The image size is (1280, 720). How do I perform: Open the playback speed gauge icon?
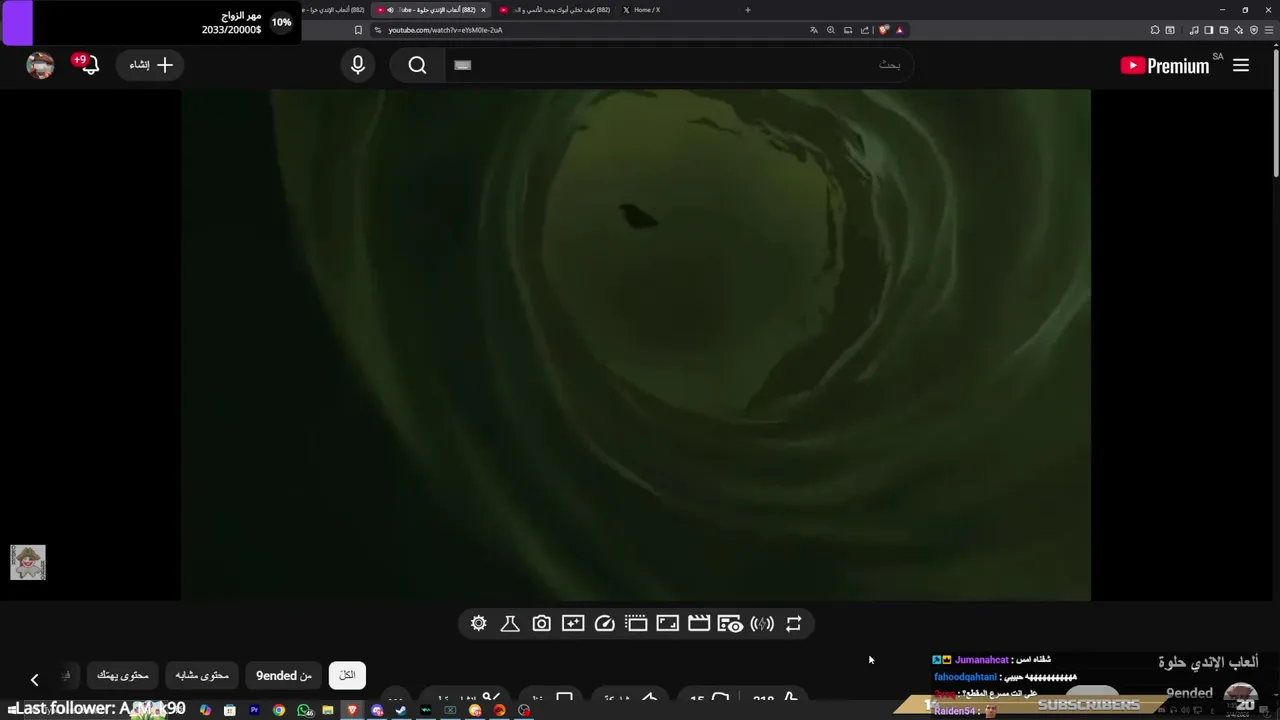tap(604, 624)
